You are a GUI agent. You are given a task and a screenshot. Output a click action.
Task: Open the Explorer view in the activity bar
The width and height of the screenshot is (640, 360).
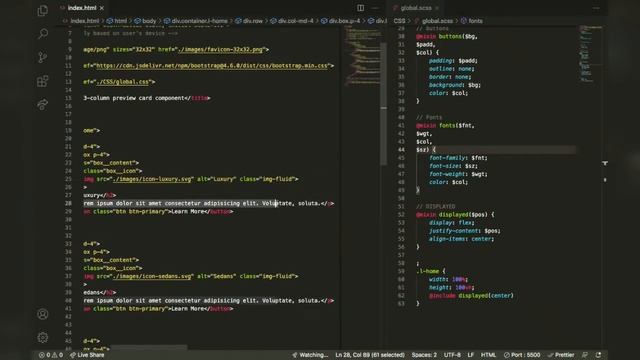[42, 11]
